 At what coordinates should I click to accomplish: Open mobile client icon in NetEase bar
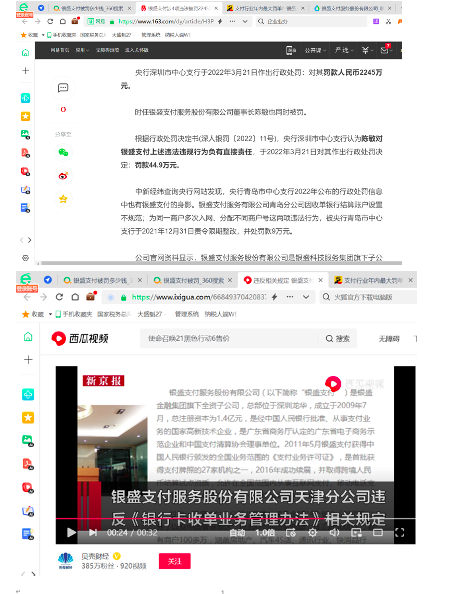(290, 50)
